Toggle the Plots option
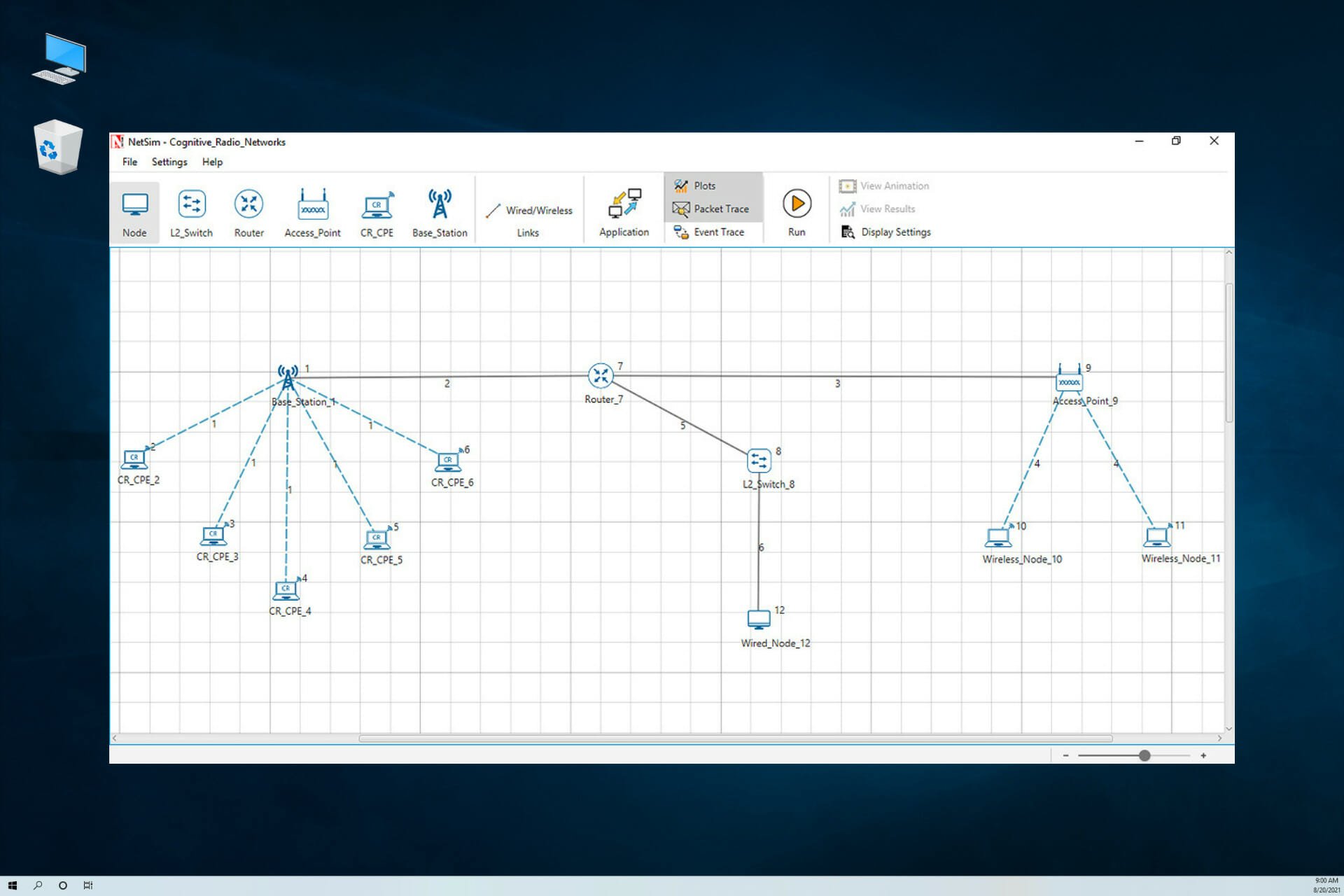The image size is (1344, 896). coord(713,185)
